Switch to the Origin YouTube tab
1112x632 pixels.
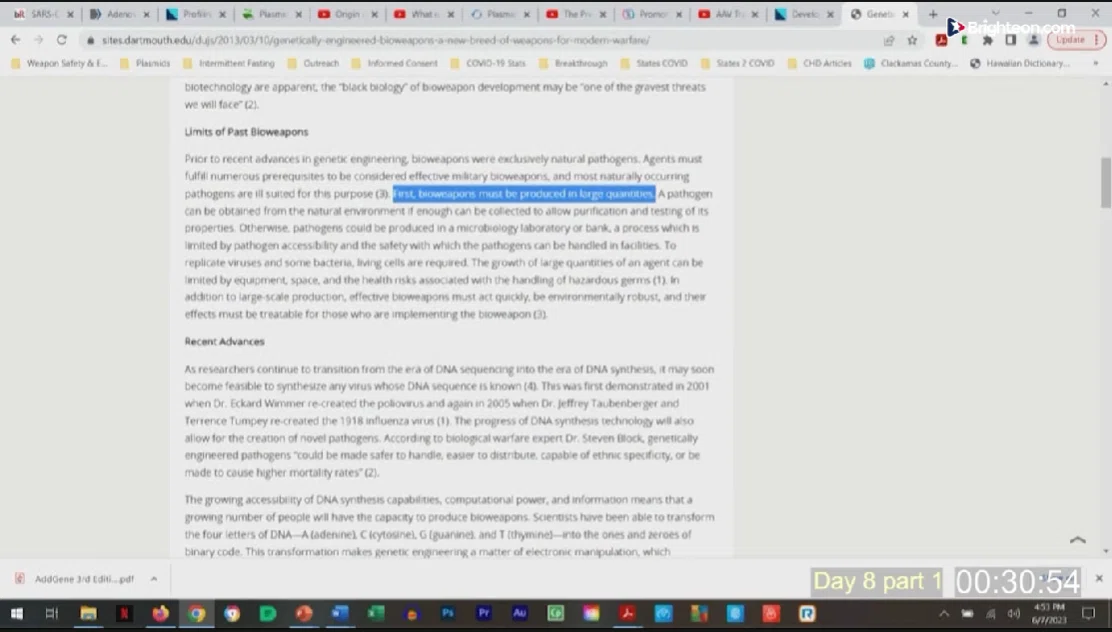pyautogui.click(x=347, y=14)
